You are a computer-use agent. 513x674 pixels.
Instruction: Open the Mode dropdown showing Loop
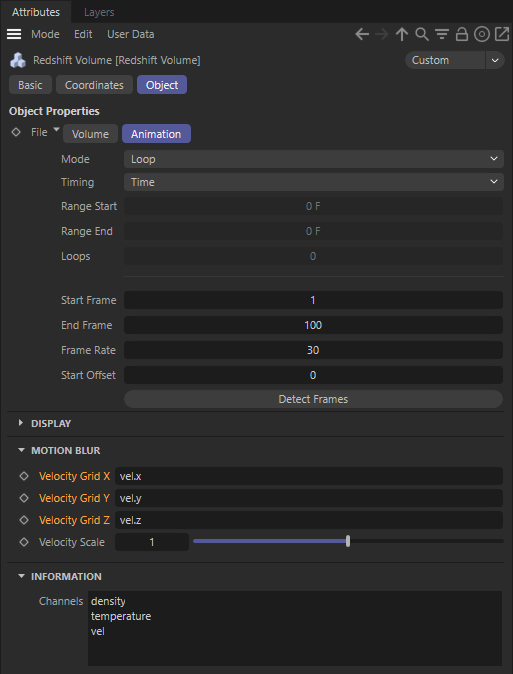point(313,159)
